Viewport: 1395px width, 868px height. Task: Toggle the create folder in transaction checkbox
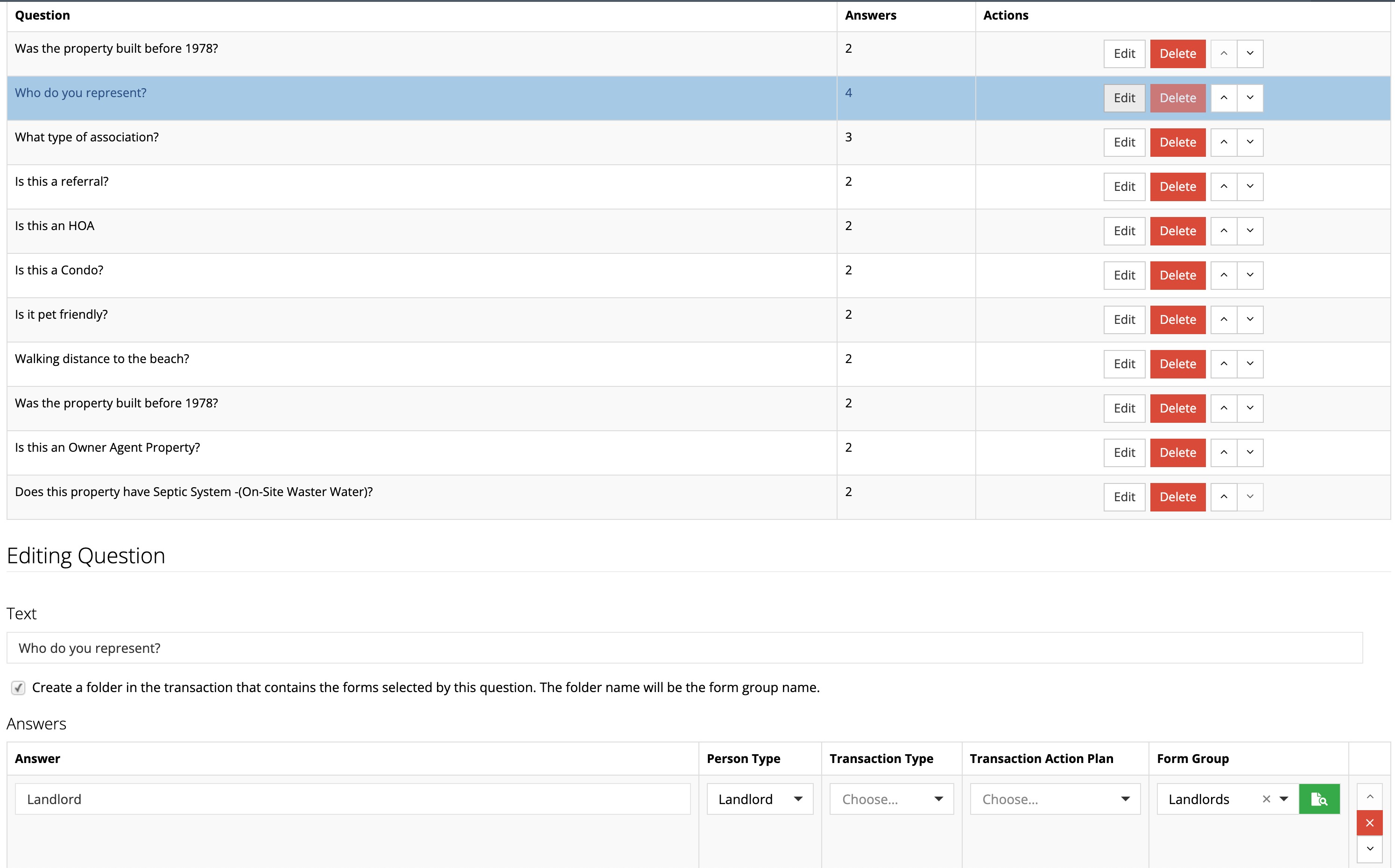tap(18, 688)
